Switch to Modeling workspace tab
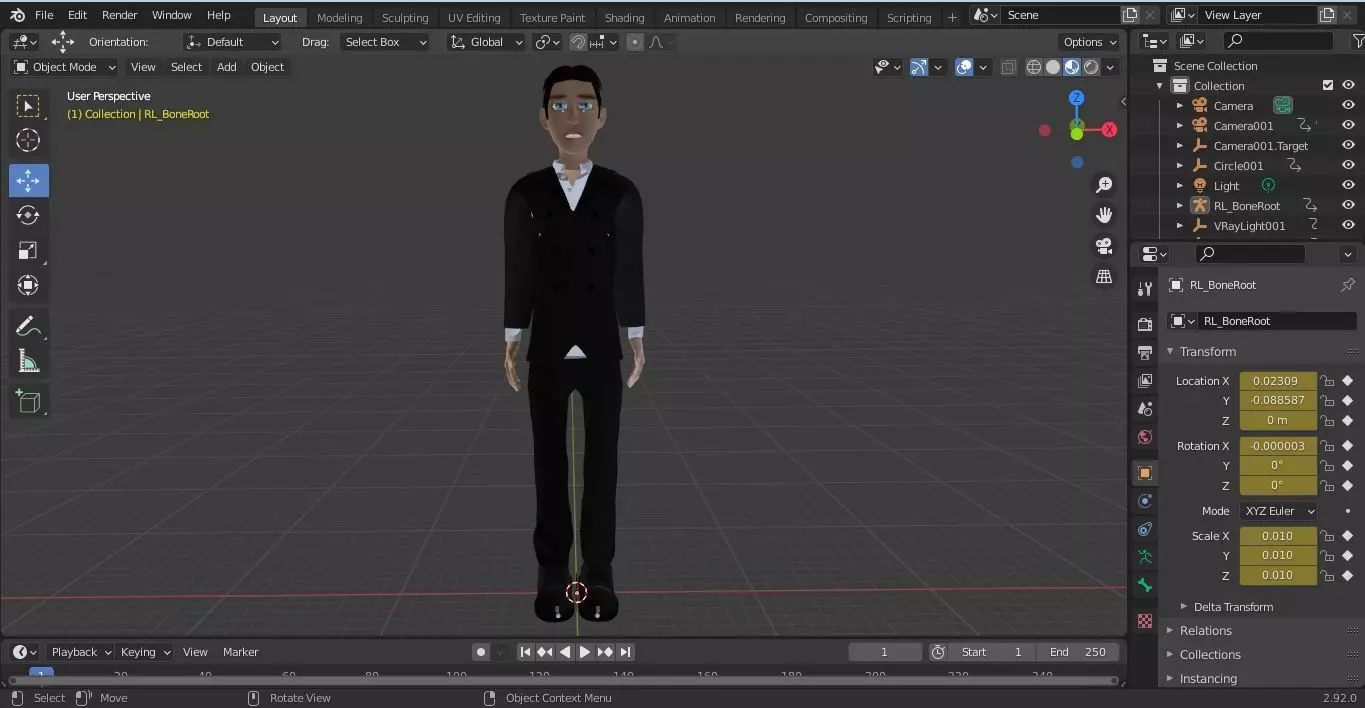1365x708 pixels. 339,17
